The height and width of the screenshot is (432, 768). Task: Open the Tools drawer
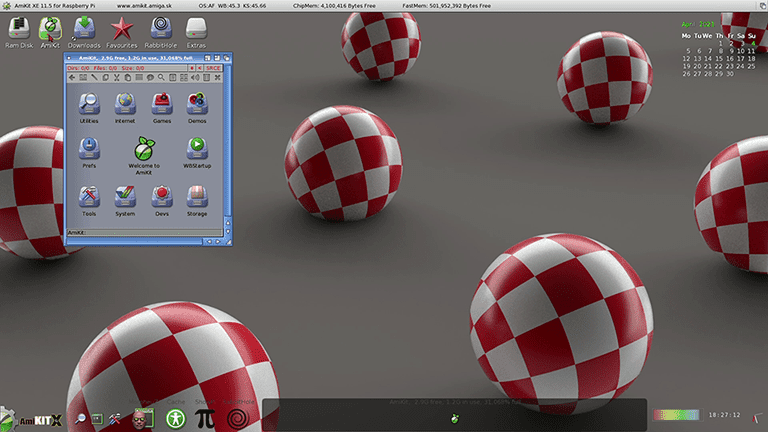point(89,201)
